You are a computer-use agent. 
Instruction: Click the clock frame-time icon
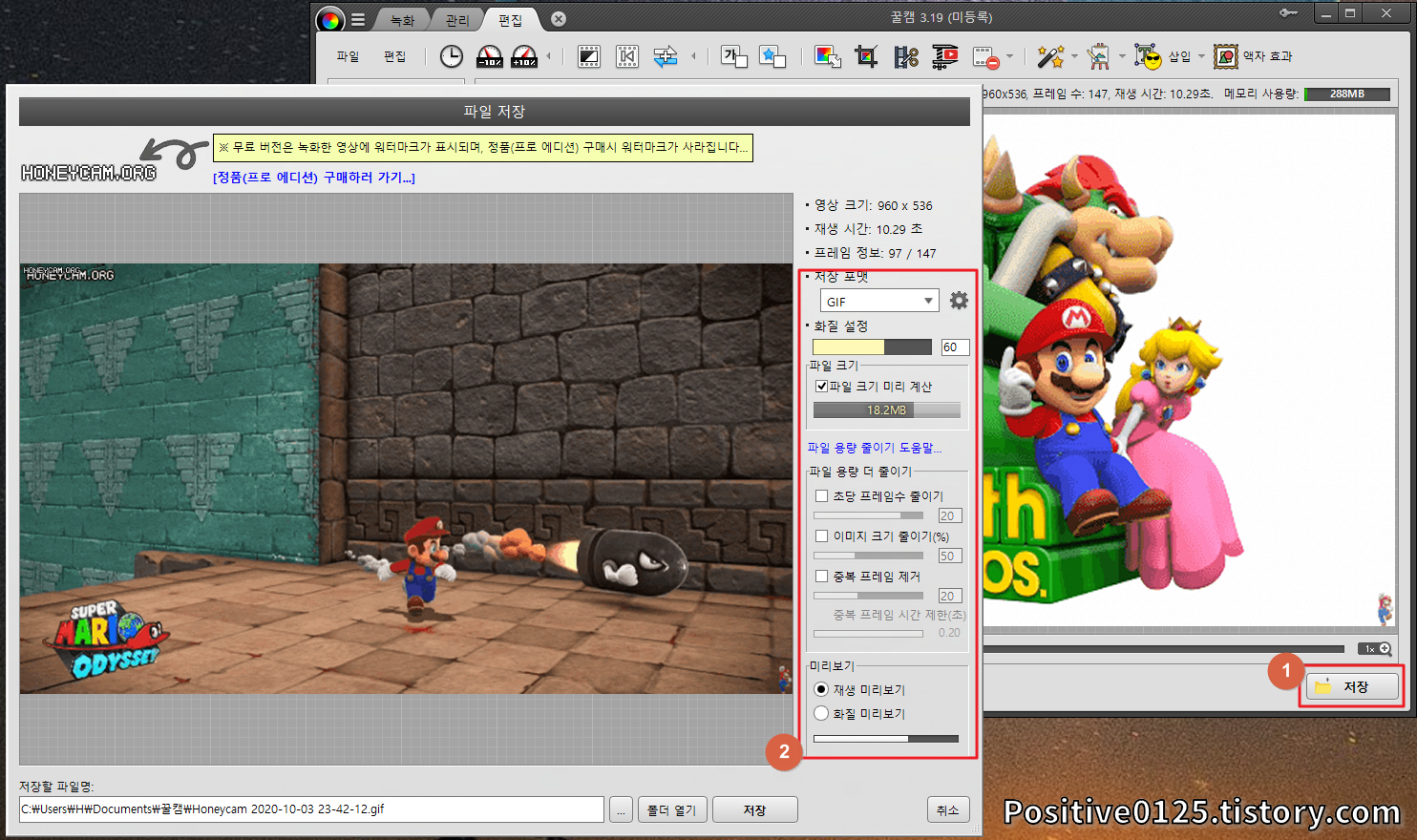tap(451, 56)
